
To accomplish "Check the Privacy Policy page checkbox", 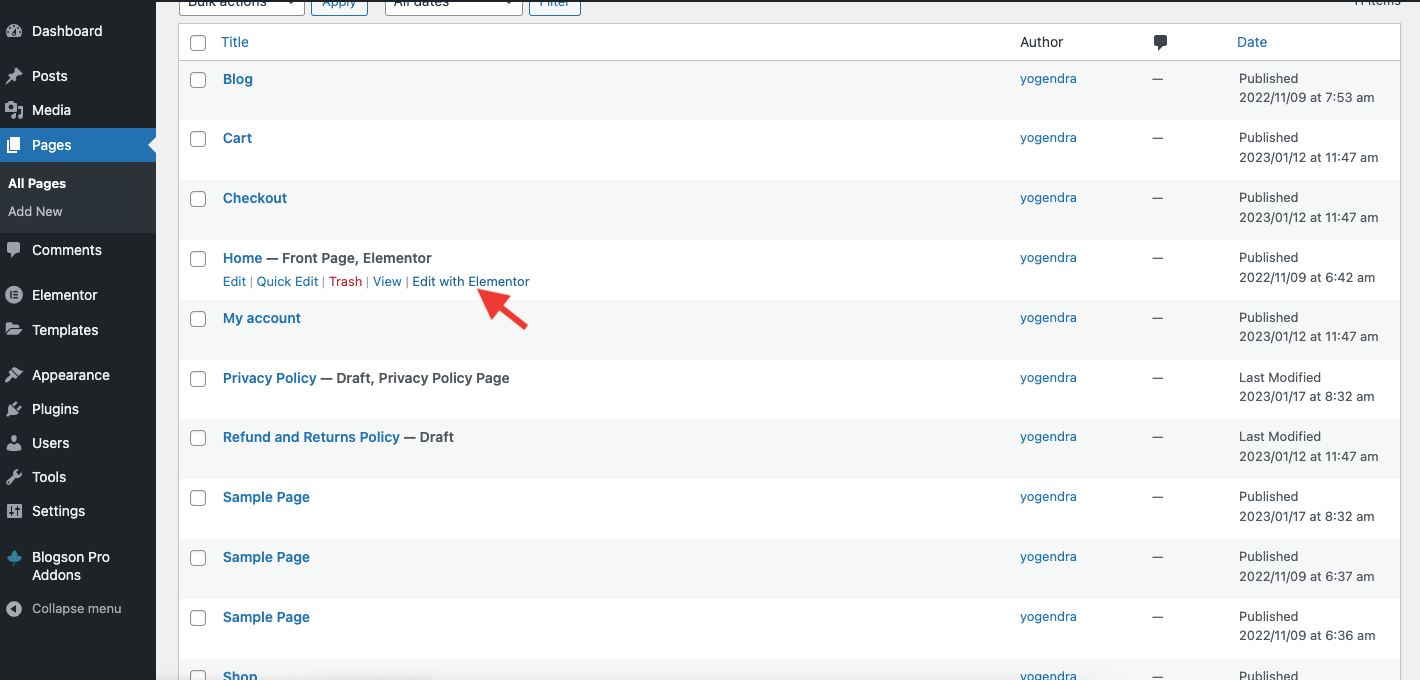I will tap(198, 379).
